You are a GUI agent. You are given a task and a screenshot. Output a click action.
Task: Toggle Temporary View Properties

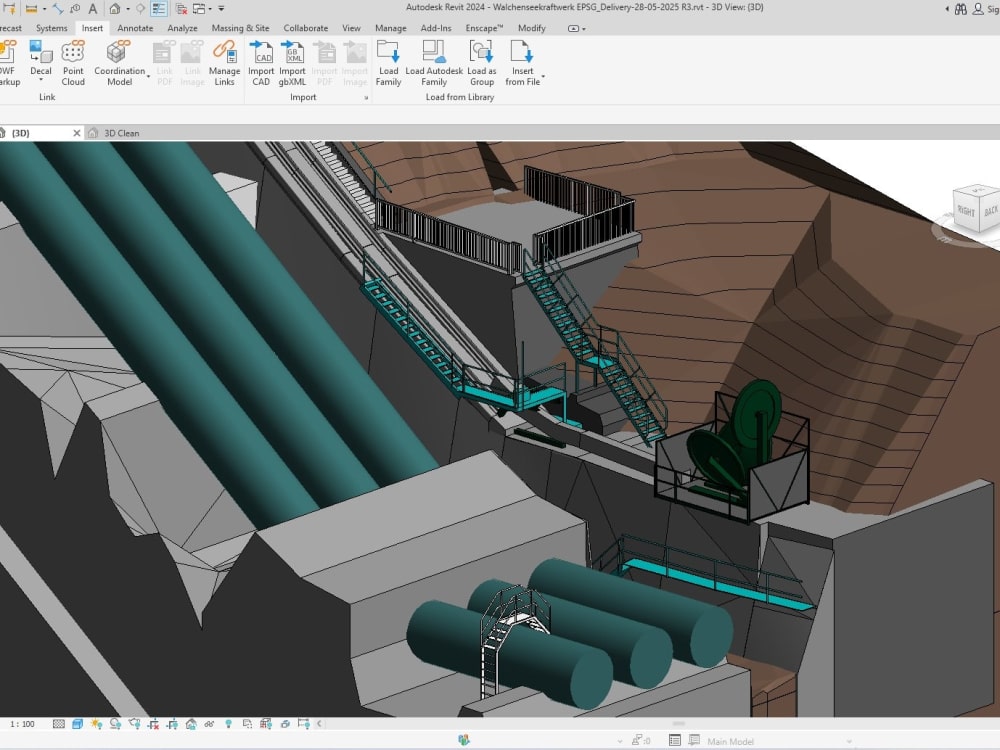[247, 724]
